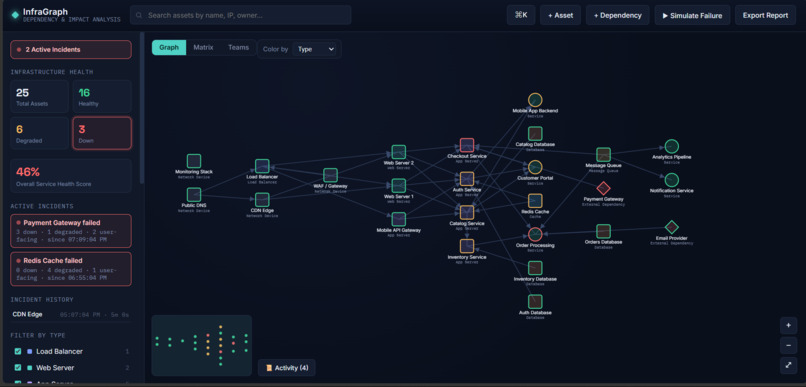Open the CDN Edge incident history row
806x387 pixels.
(x=71, y=315)
